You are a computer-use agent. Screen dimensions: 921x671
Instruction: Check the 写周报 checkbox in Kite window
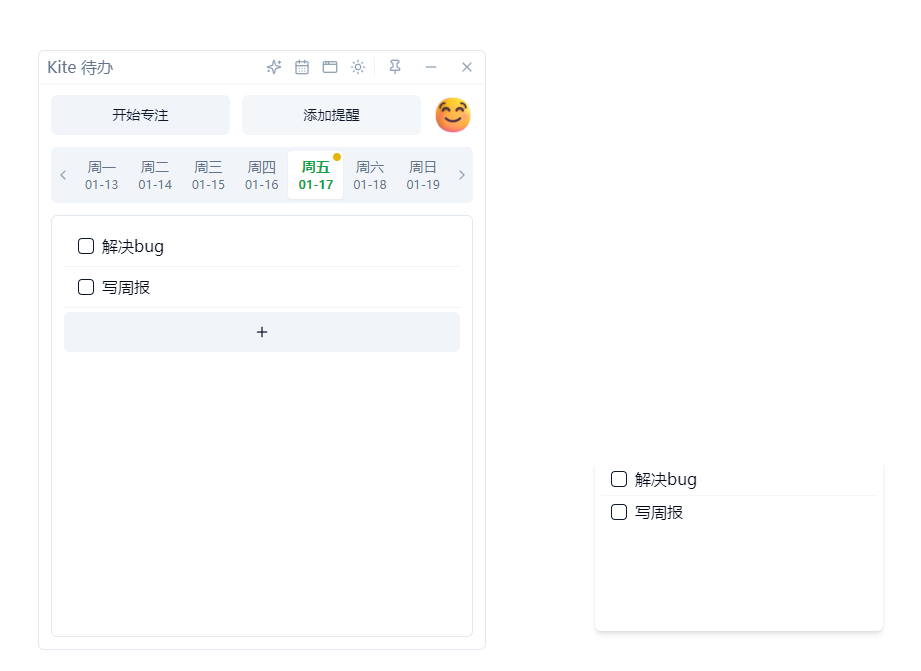pos(86,287)
